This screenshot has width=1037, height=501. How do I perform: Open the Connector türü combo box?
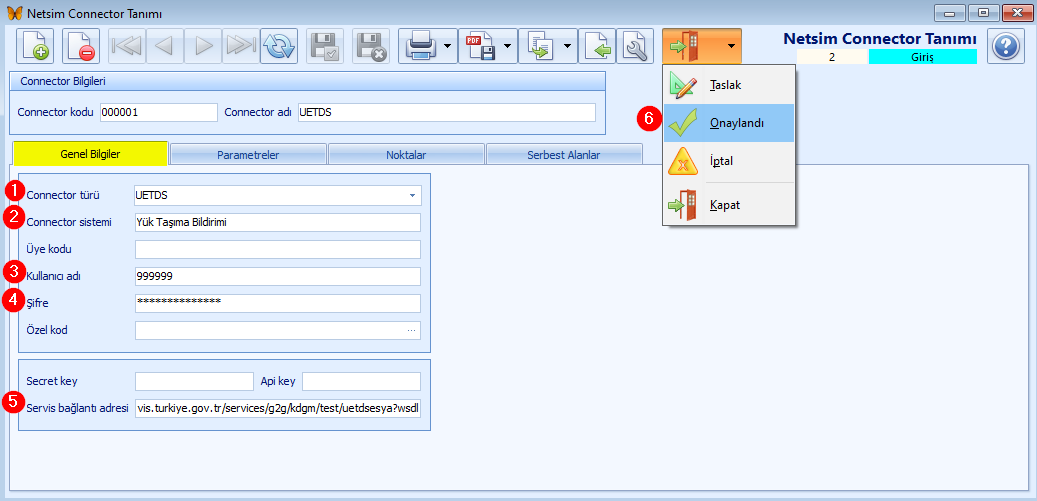point(412,195)
